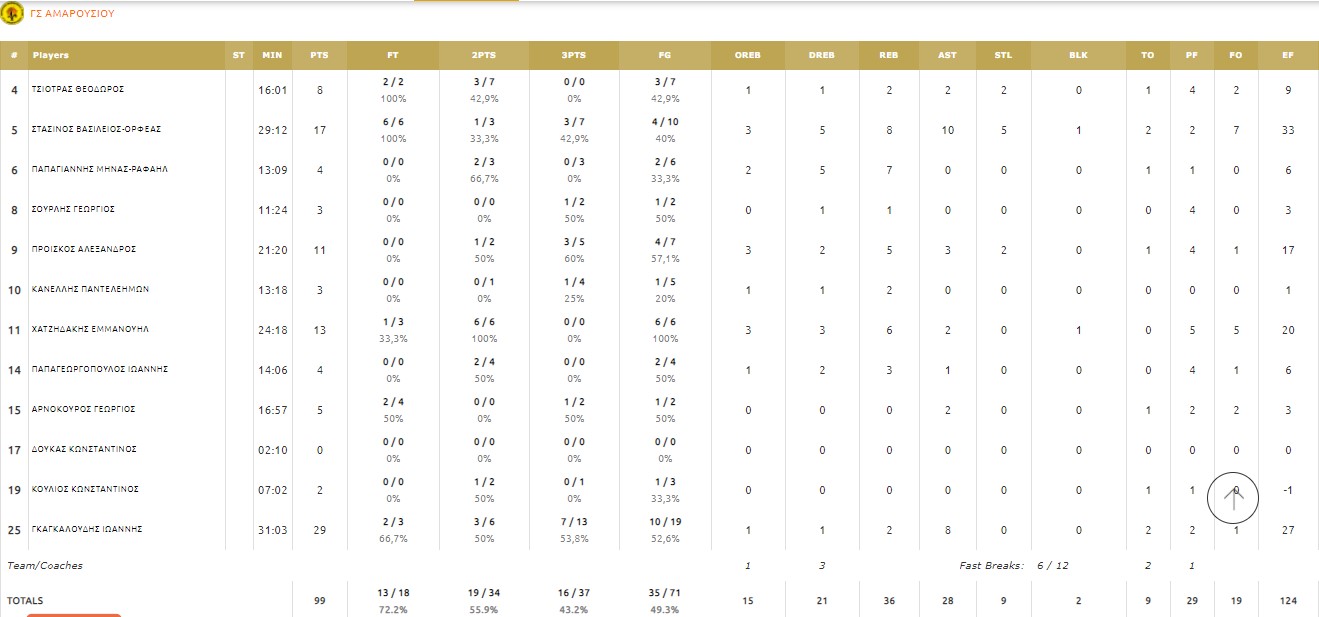
Task: Open player ΣΤΑΣΙΝΟΣ ΒΑΣΙΛΕΙΟΣ-ΟΡΦΕΑΣ
Action: [97, 130]
